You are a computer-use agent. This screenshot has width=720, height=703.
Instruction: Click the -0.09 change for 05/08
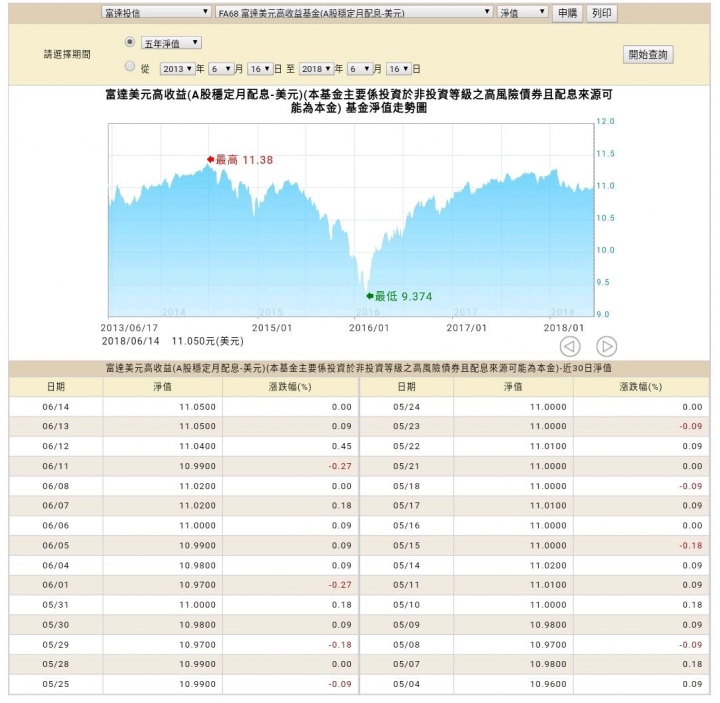[691, 645]
